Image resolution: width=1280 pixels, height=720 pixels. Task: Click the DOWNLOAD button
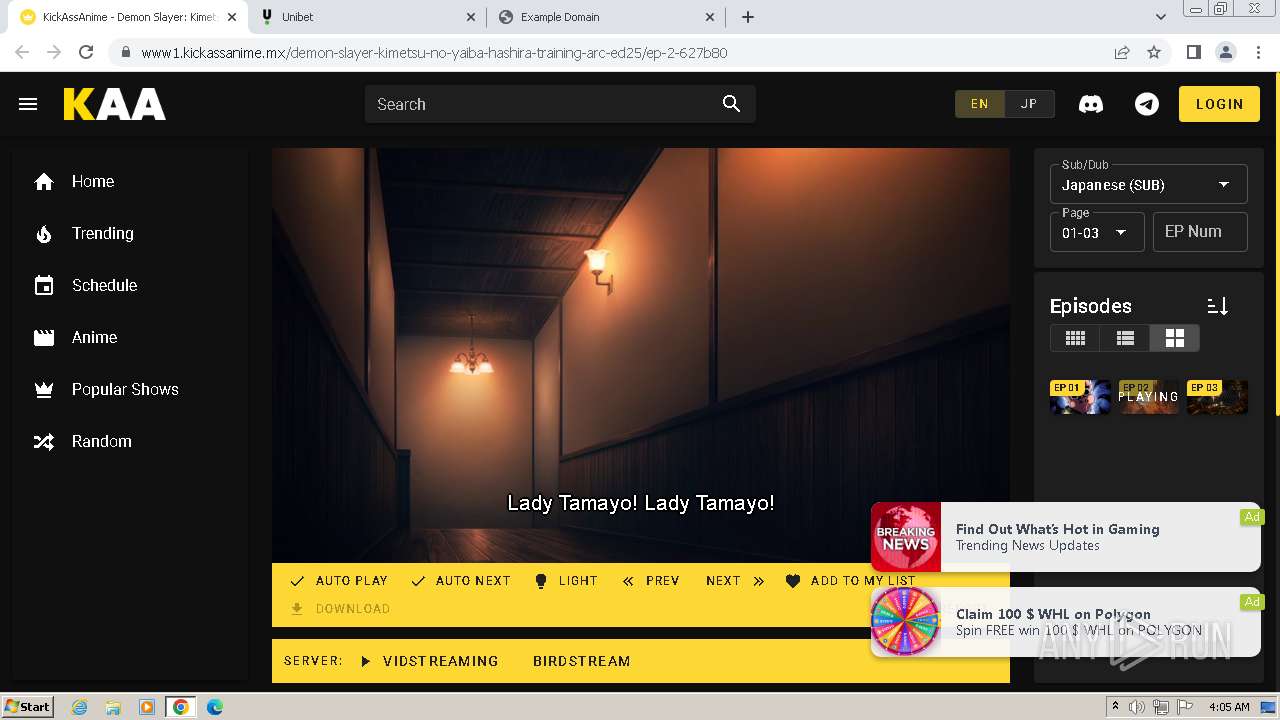coord(340,609)
